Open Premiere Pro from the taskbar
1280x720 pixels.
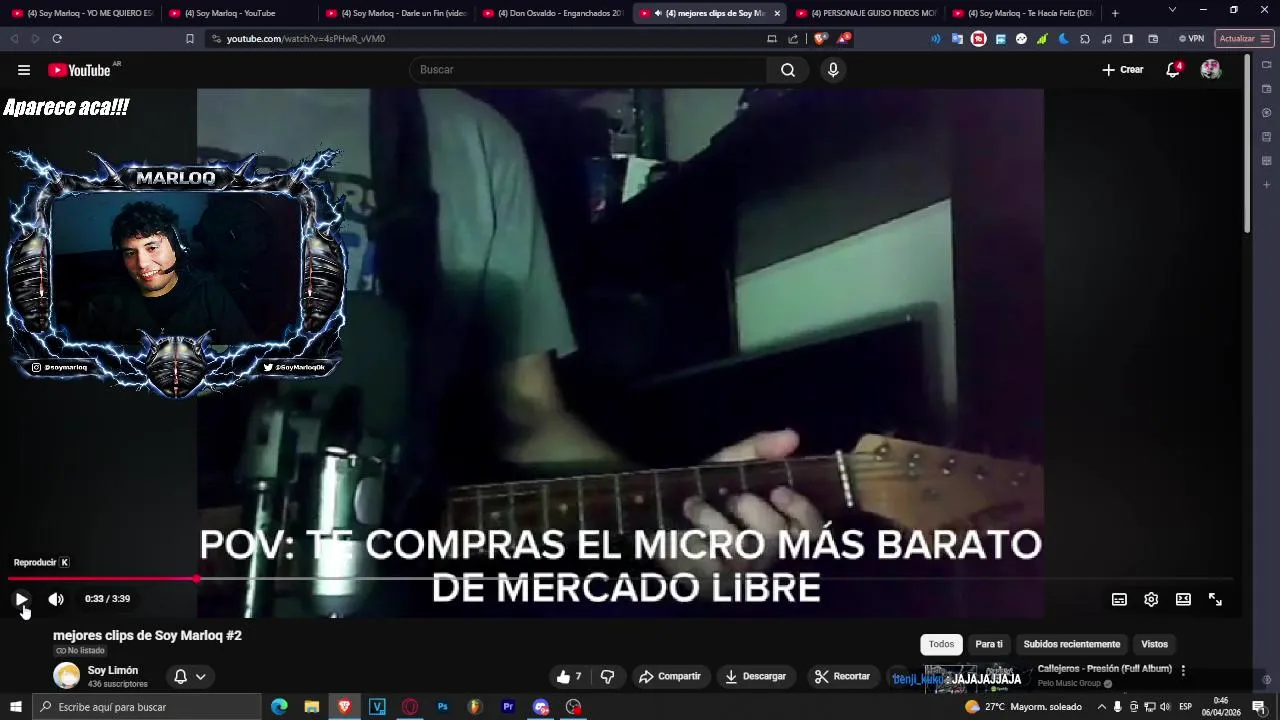pos(508,707)
